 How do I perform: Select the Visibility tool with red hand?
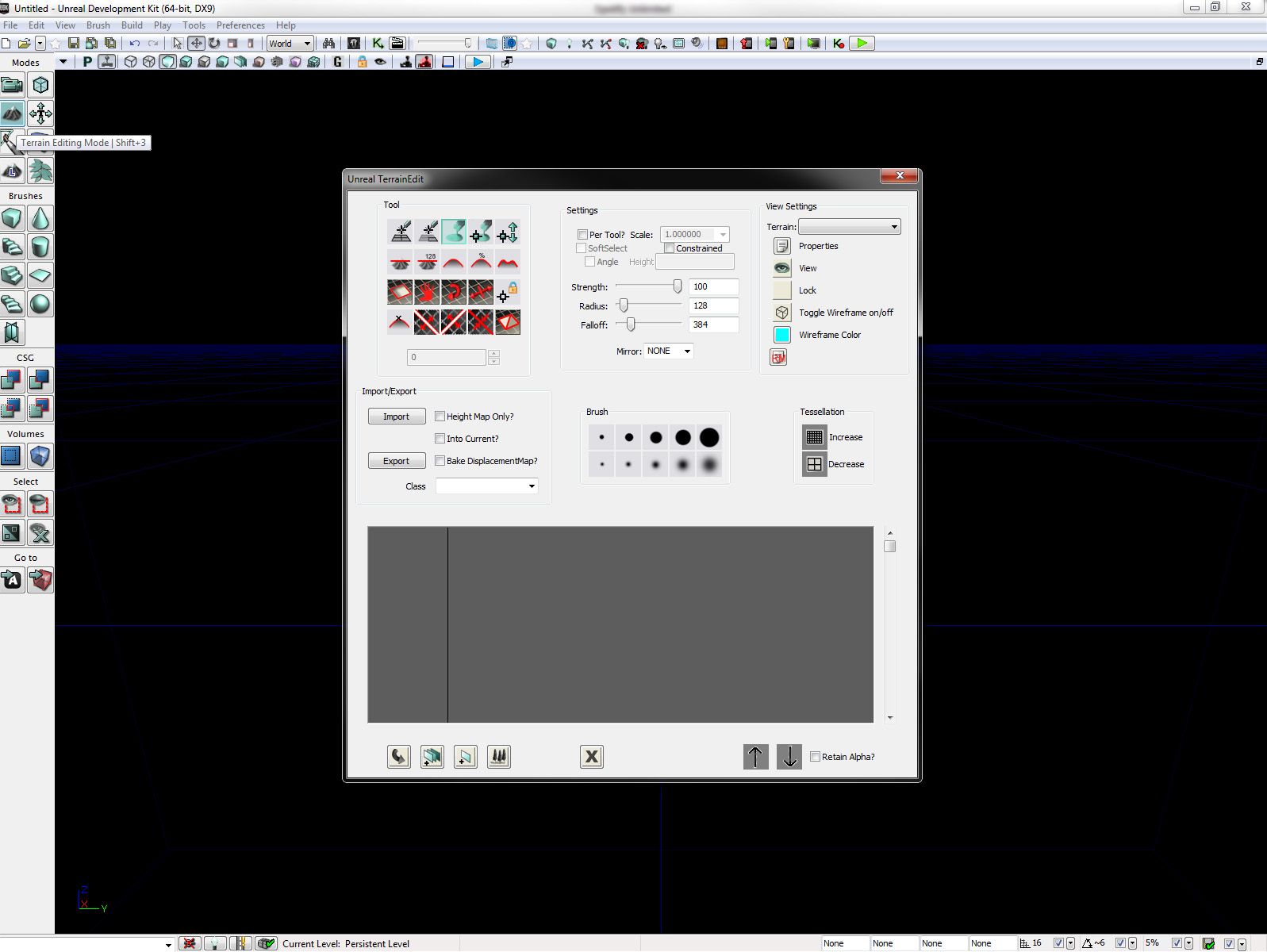(x=428, y=292)
